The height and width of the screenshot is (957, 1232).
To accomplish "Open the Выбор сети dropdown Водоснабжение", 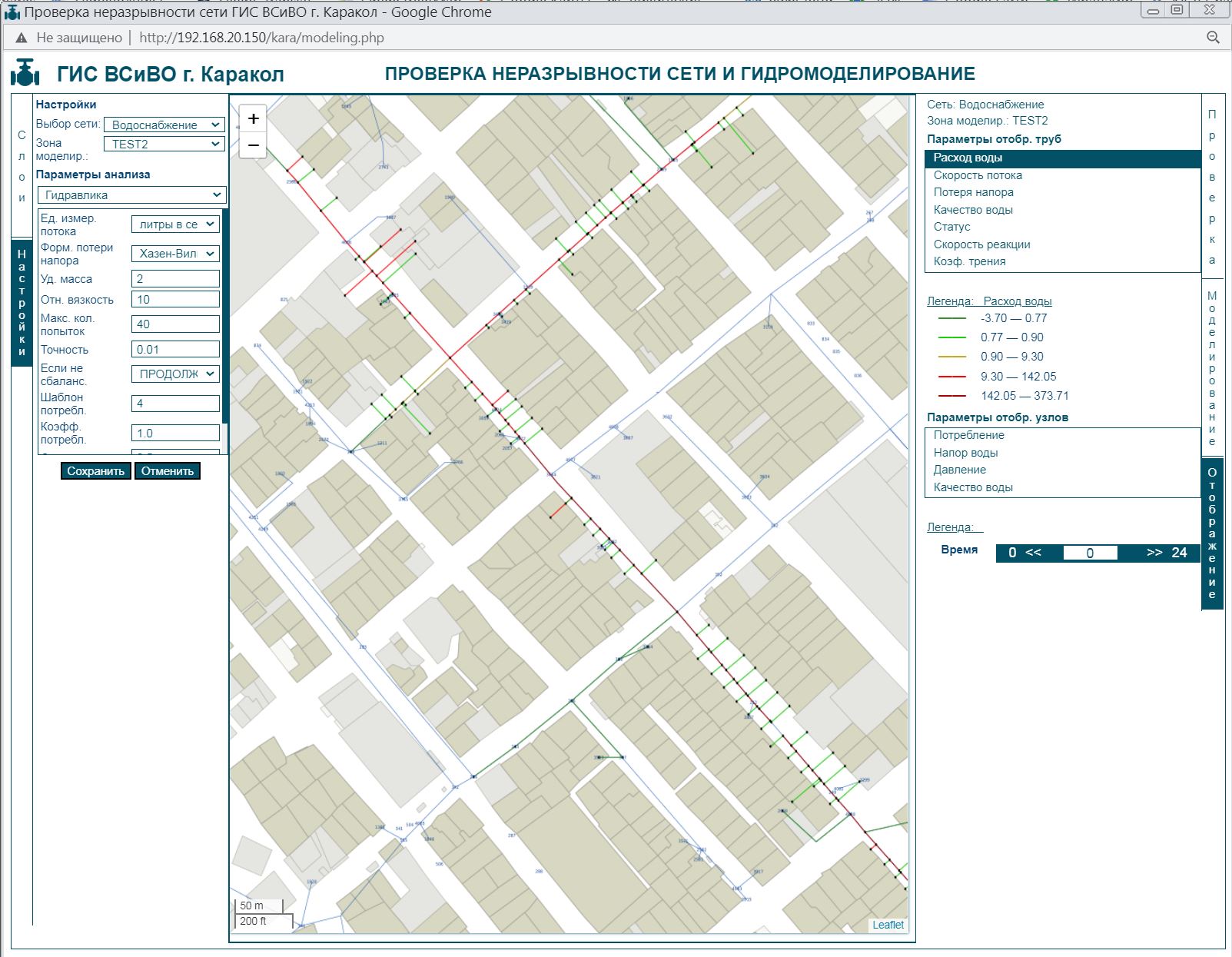I will (x=164, y=125).
